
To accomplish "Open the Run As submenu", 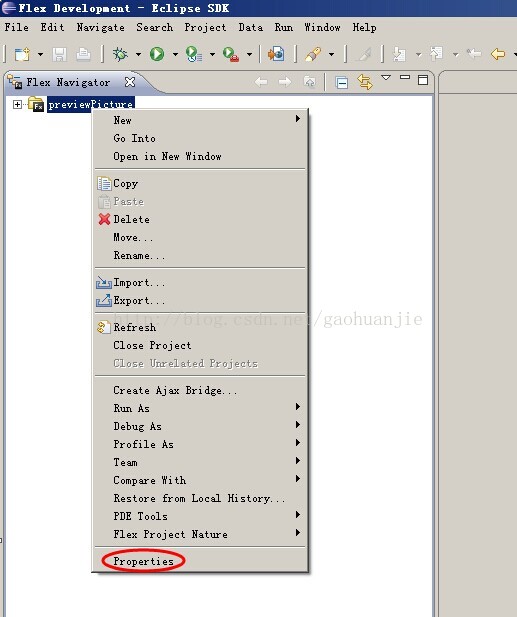I will [x=200, y=408].
